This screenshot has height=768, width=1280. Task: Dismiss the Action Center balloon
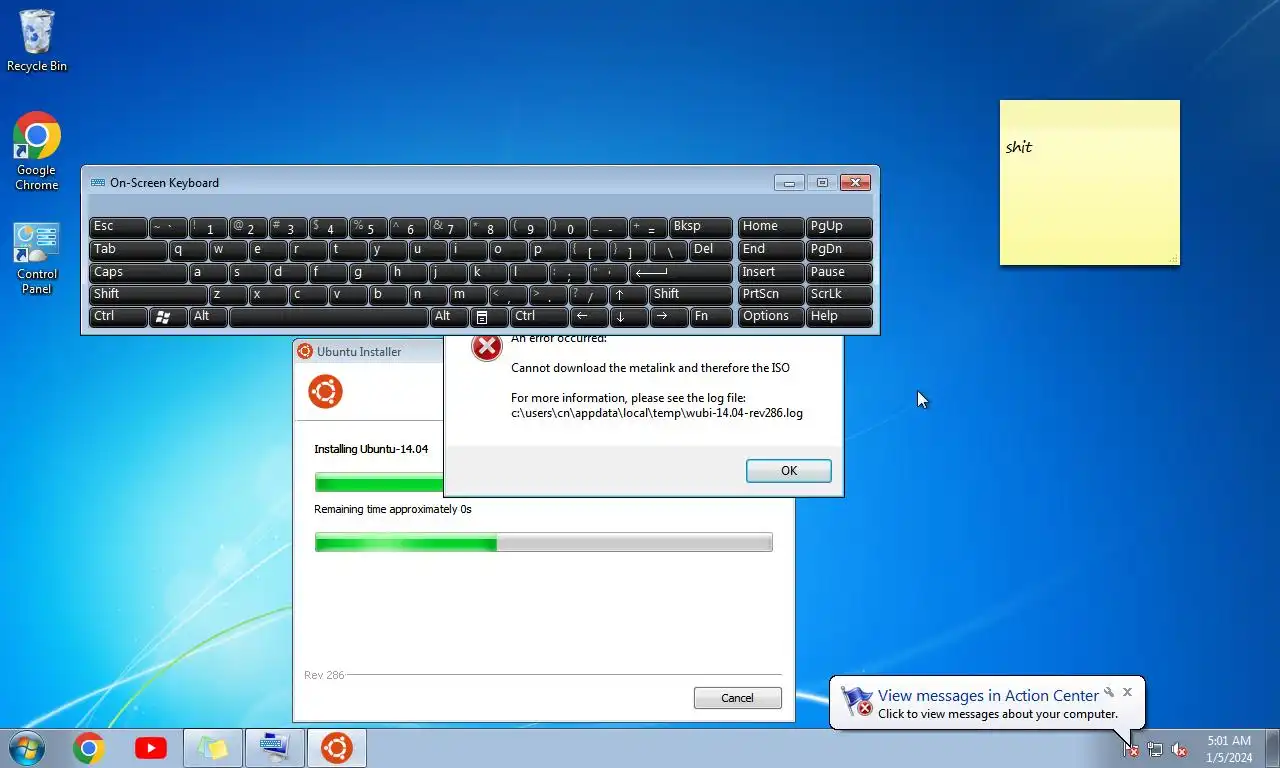[1127, 692]
